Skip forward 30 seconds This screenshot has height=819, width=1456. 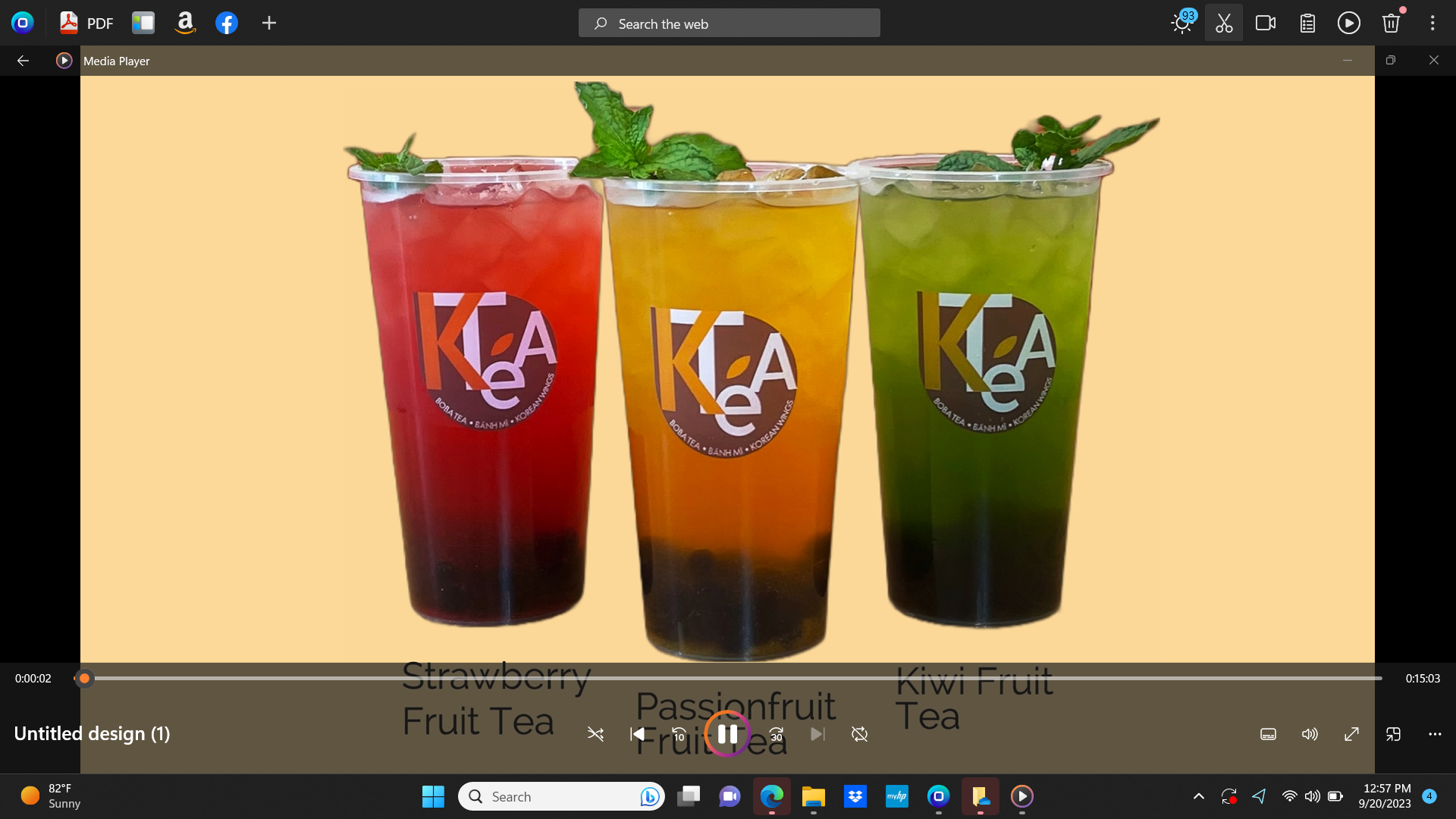(x=776, y=734)
